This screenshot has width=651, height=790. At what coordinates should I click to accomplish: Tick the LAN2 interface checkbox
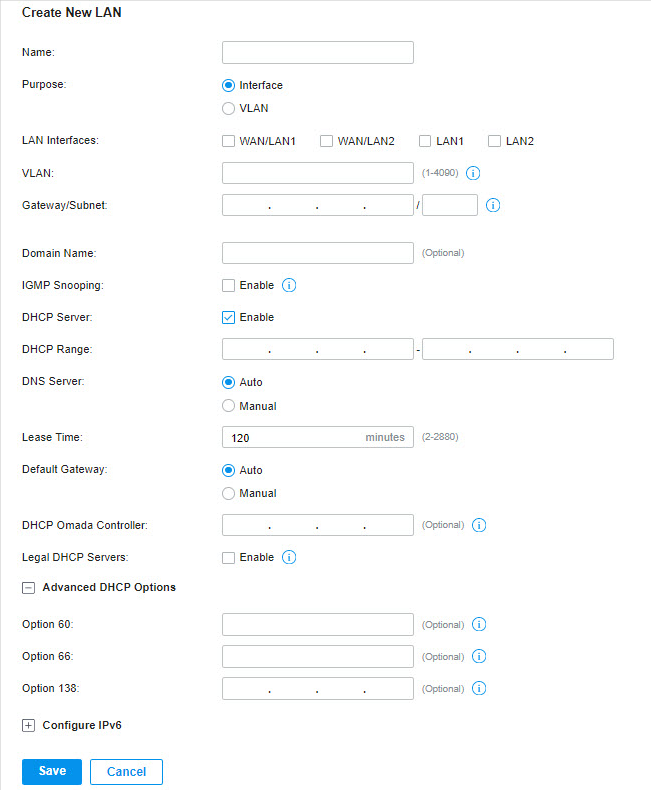click(x=494, y=141)
